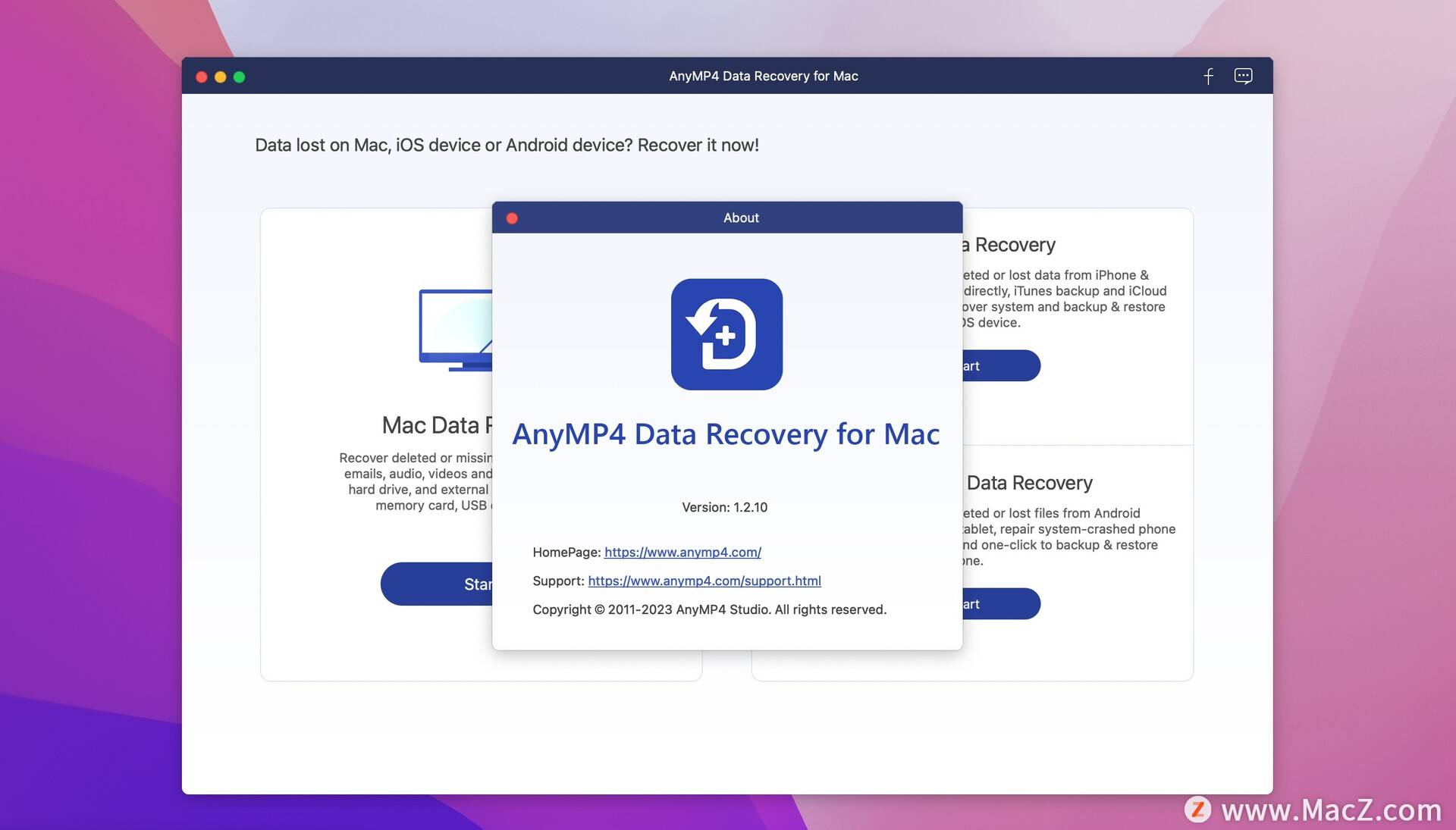The width and height of the screenshot is (1456, 830).
Task: Click the 'Data lost on Mac' headline text
Action: [507, 145]
